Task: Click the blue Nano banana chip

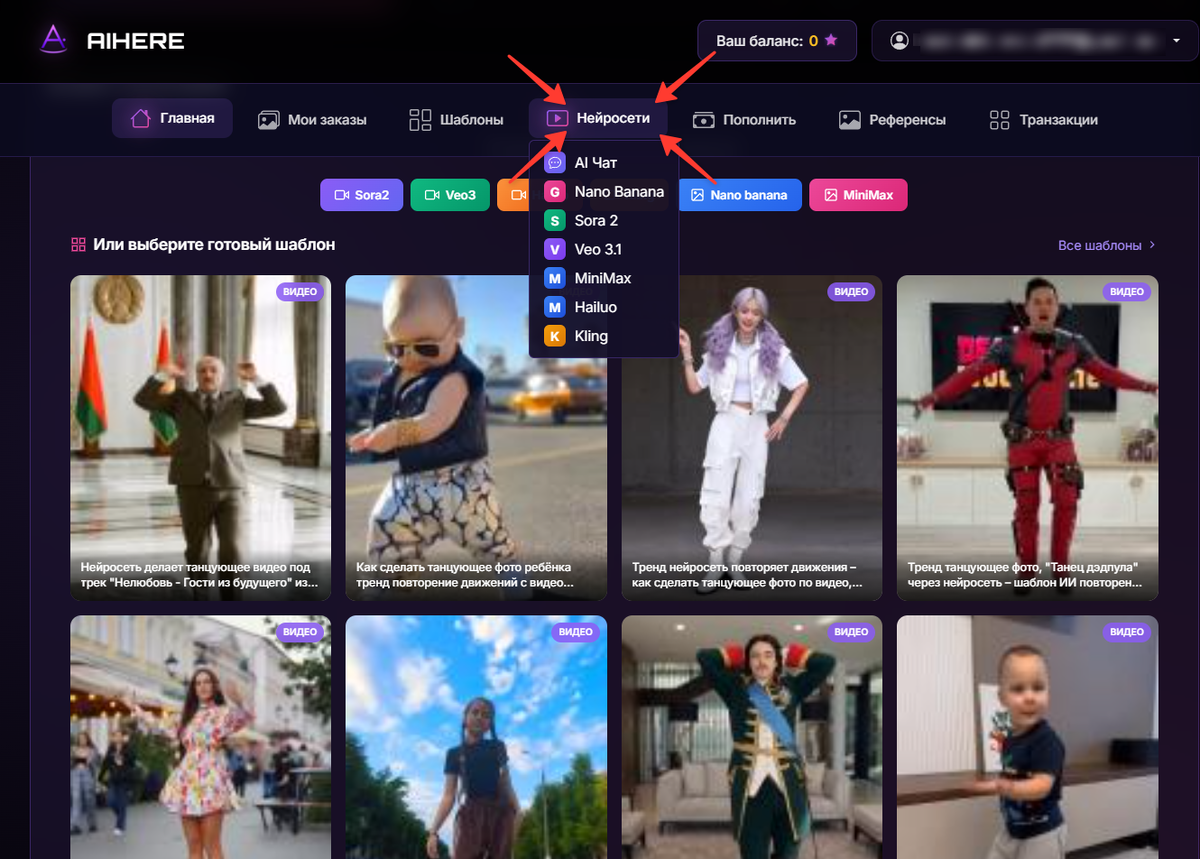Action: [x=740, y=195]
